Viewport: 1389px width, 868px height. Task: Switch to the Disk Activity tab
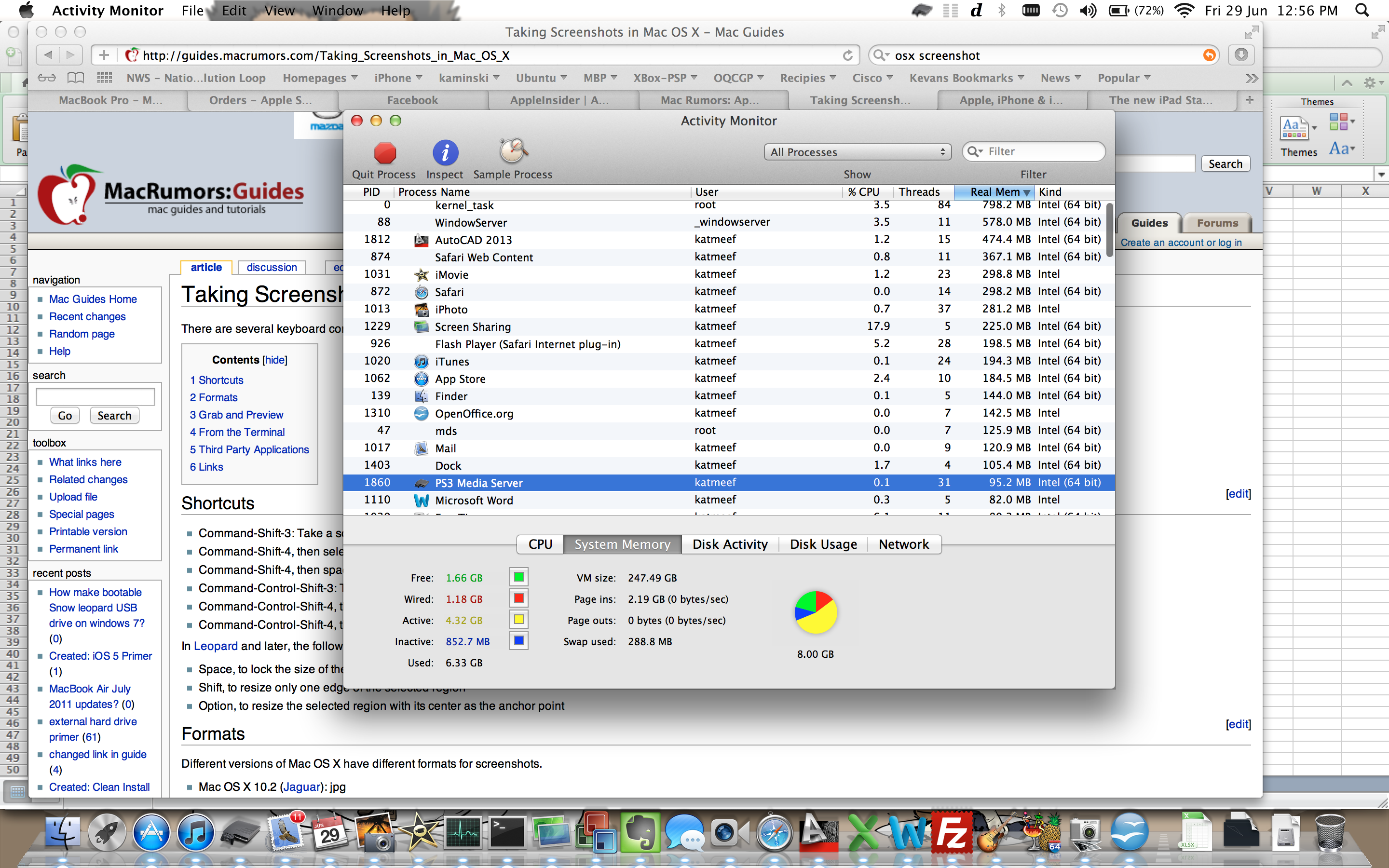730,544
